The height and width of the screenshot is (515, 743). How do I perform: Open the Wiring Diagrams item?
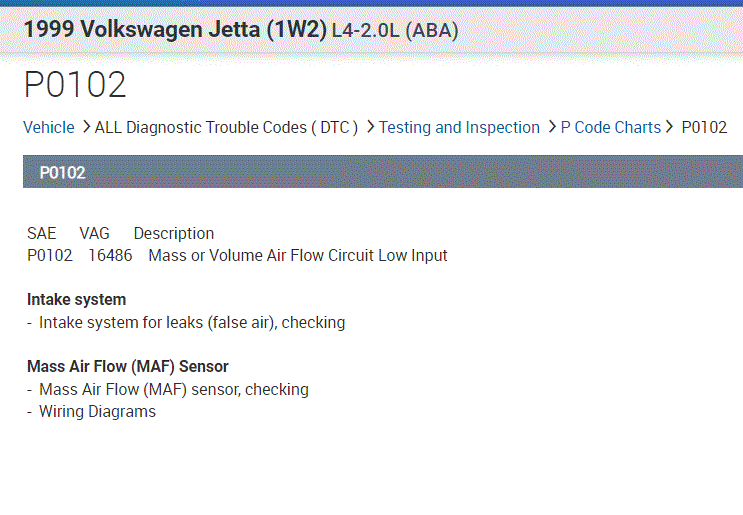pos(97,411)
